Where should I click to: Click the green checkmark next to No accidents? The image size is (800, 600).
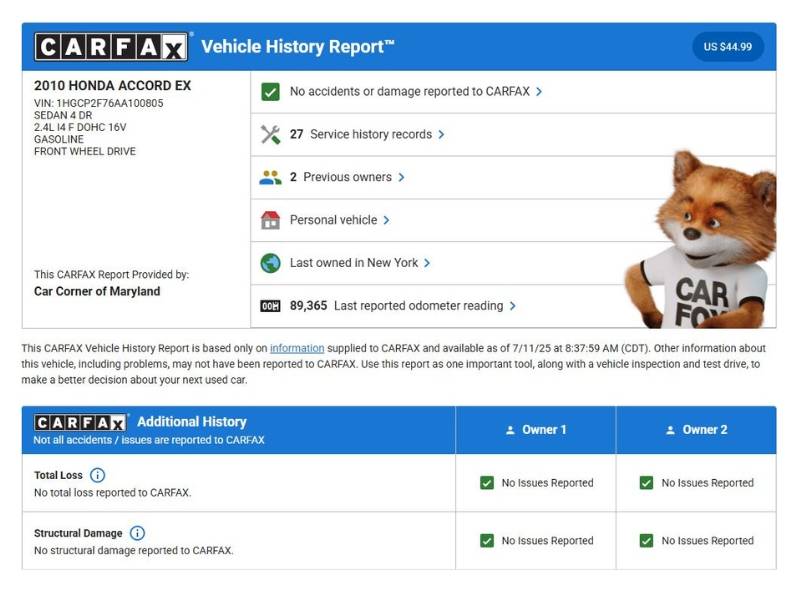[270, 92]
